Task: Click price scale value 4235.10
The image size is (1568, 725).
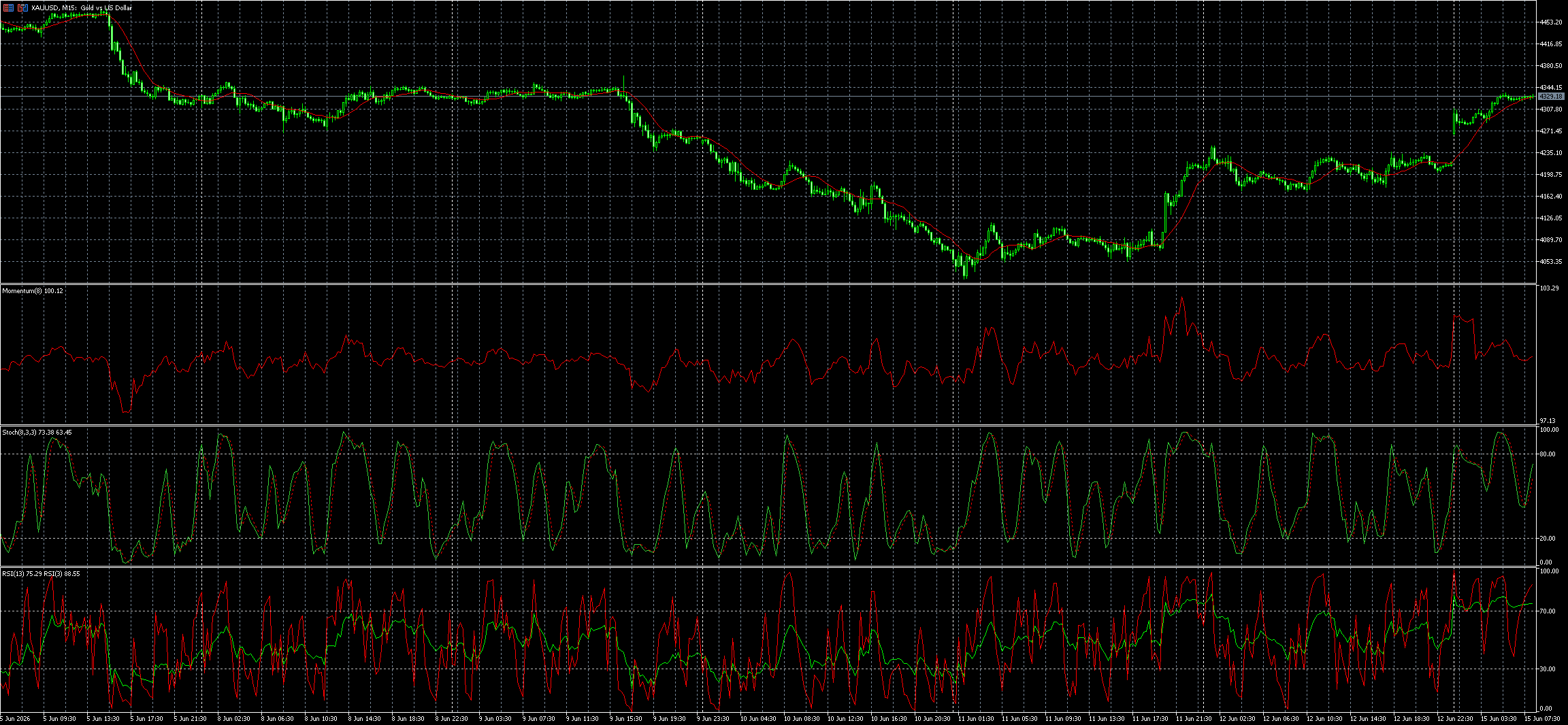Action: pyautogui.click(x=1550, y=153)
